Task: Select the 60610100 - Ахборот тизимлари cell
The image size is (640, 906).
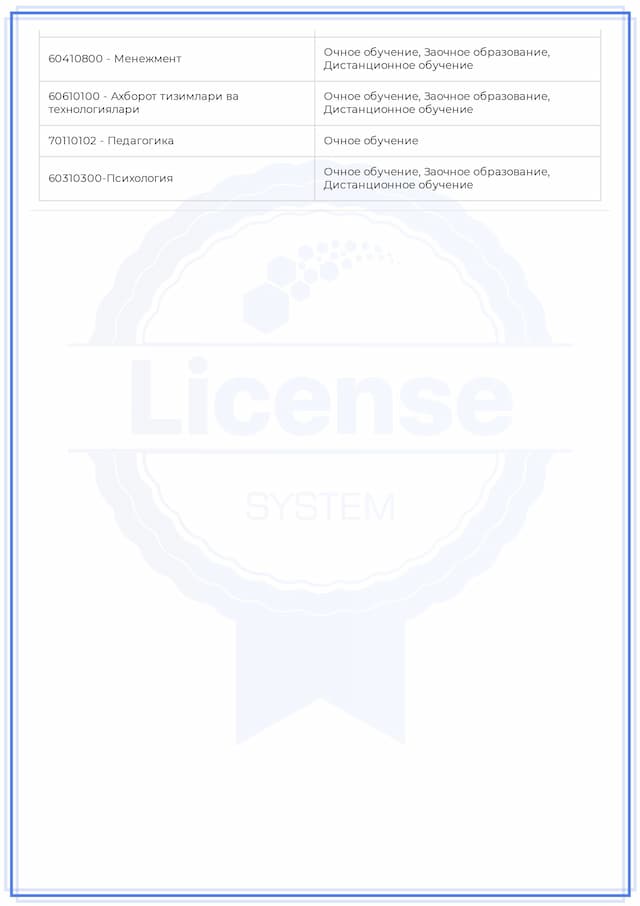Action: 176,103
